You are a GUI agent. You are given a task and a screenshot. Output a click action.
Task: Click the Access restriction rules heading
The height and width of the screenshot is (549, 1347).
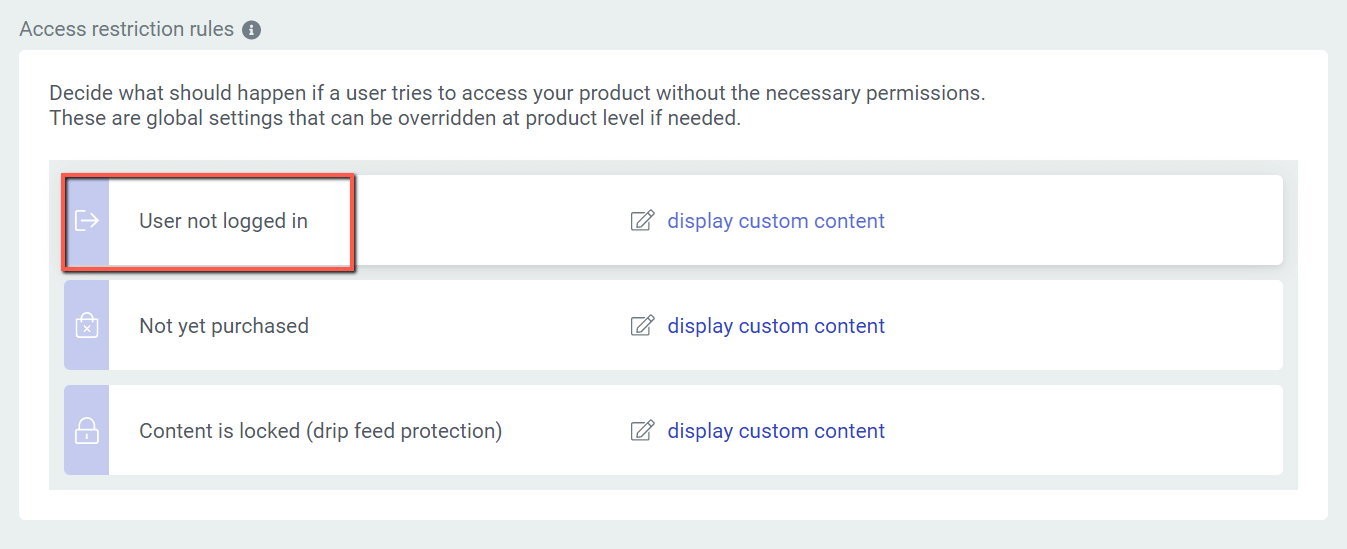[x=126, y=29]
